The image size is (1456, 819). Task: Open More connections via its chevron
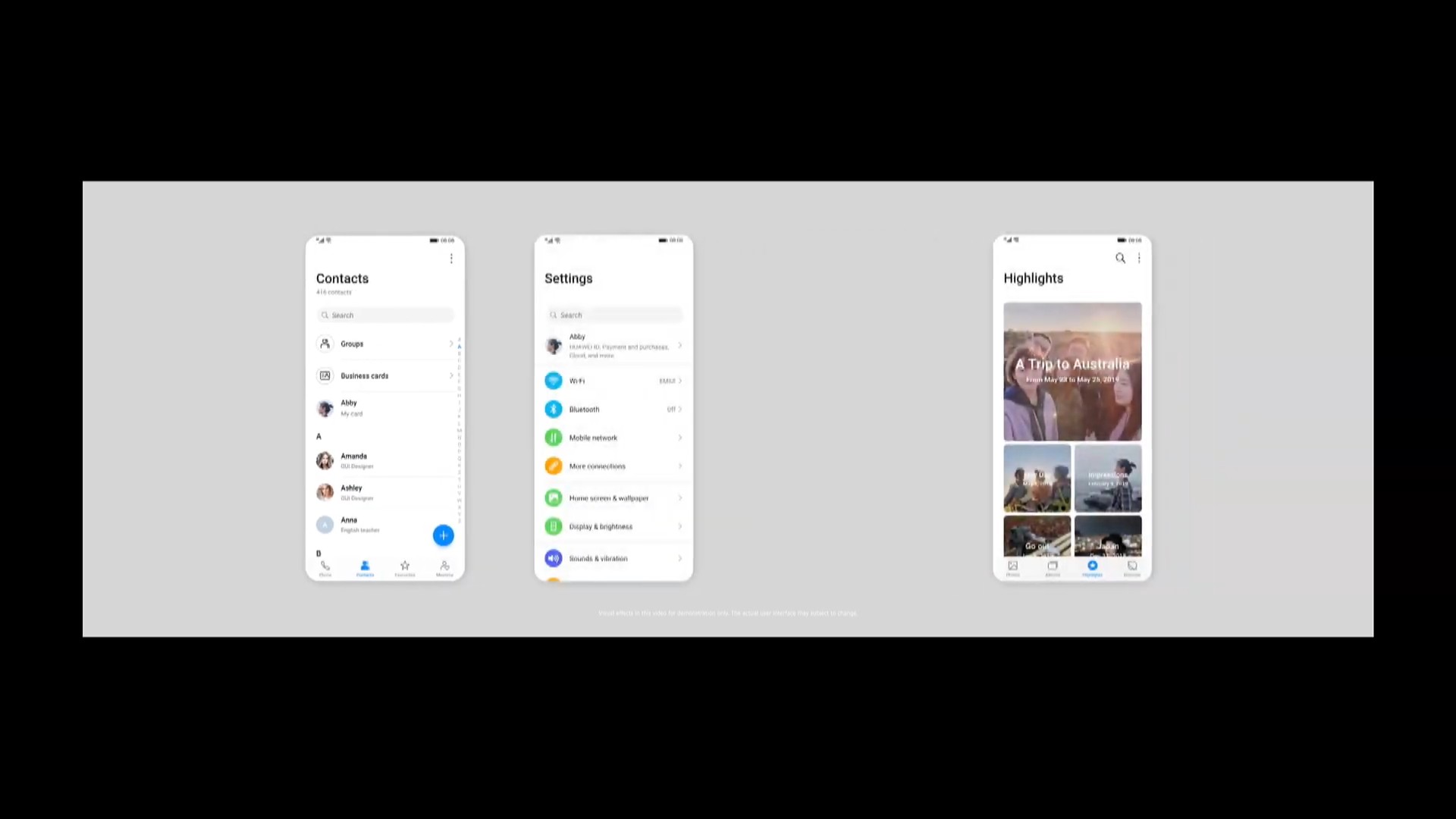click(680, 466)
